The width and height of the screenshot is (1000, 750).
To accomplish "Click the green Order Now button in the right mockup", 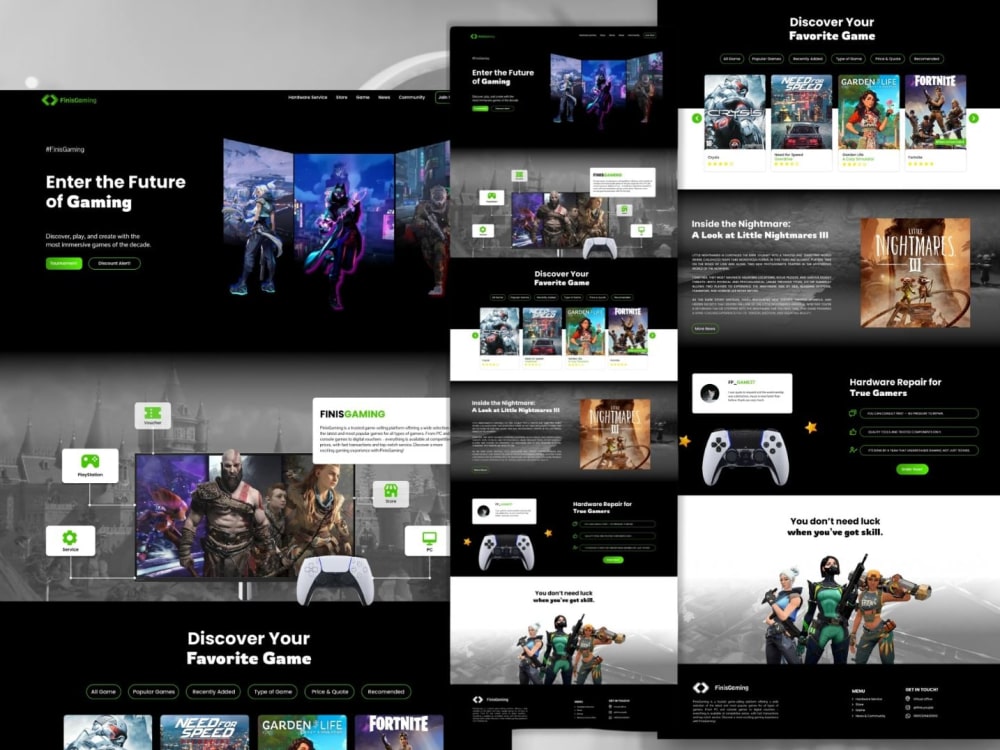I will (x=912, y=469).
